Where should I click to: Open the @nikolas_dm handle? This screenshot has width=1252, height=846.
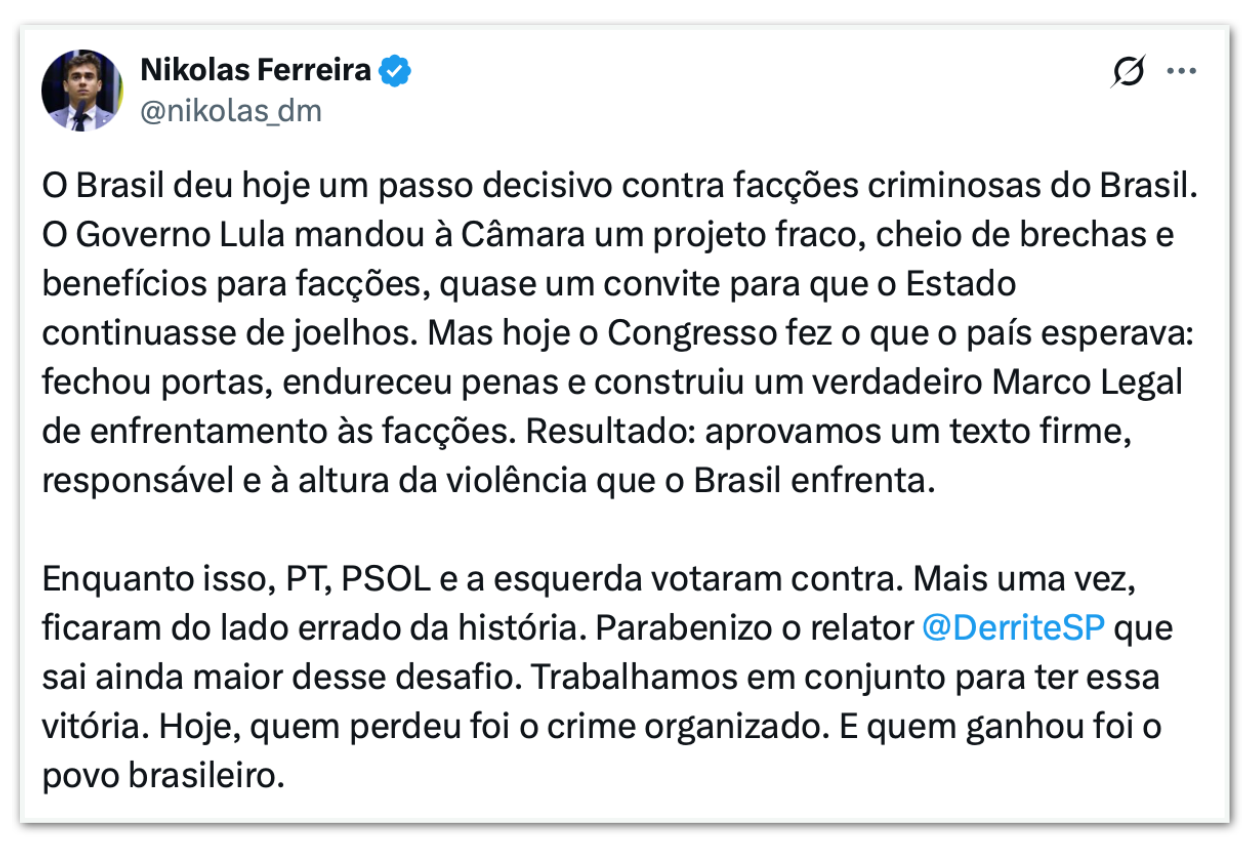coord(231,111)
